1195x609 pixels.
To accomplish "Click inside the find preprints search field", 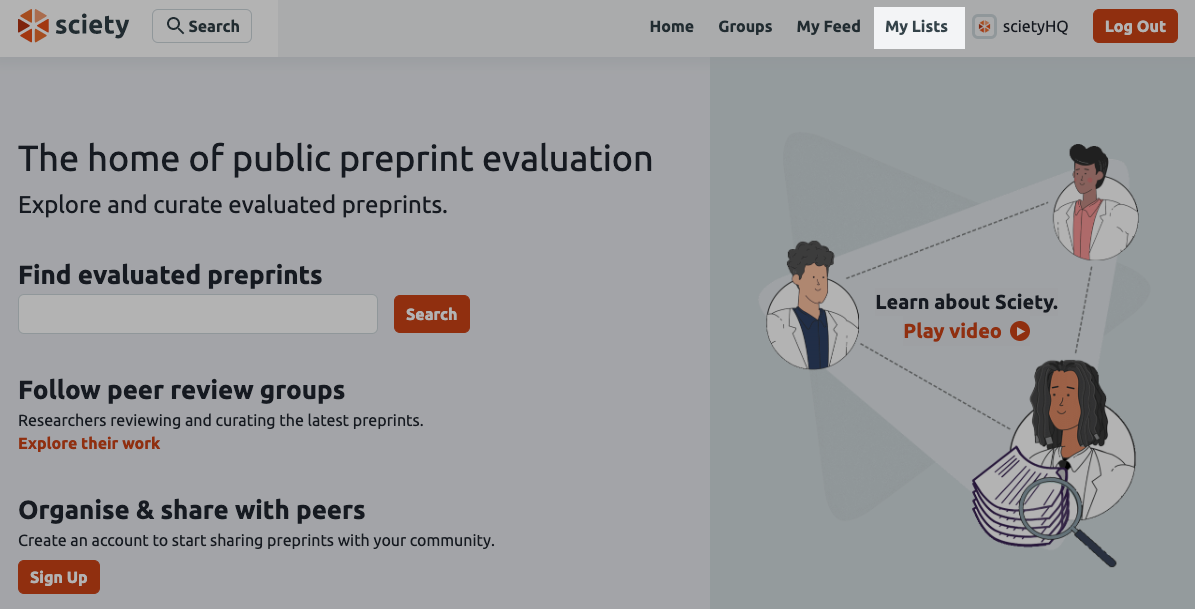I will (x=197, y=313).
